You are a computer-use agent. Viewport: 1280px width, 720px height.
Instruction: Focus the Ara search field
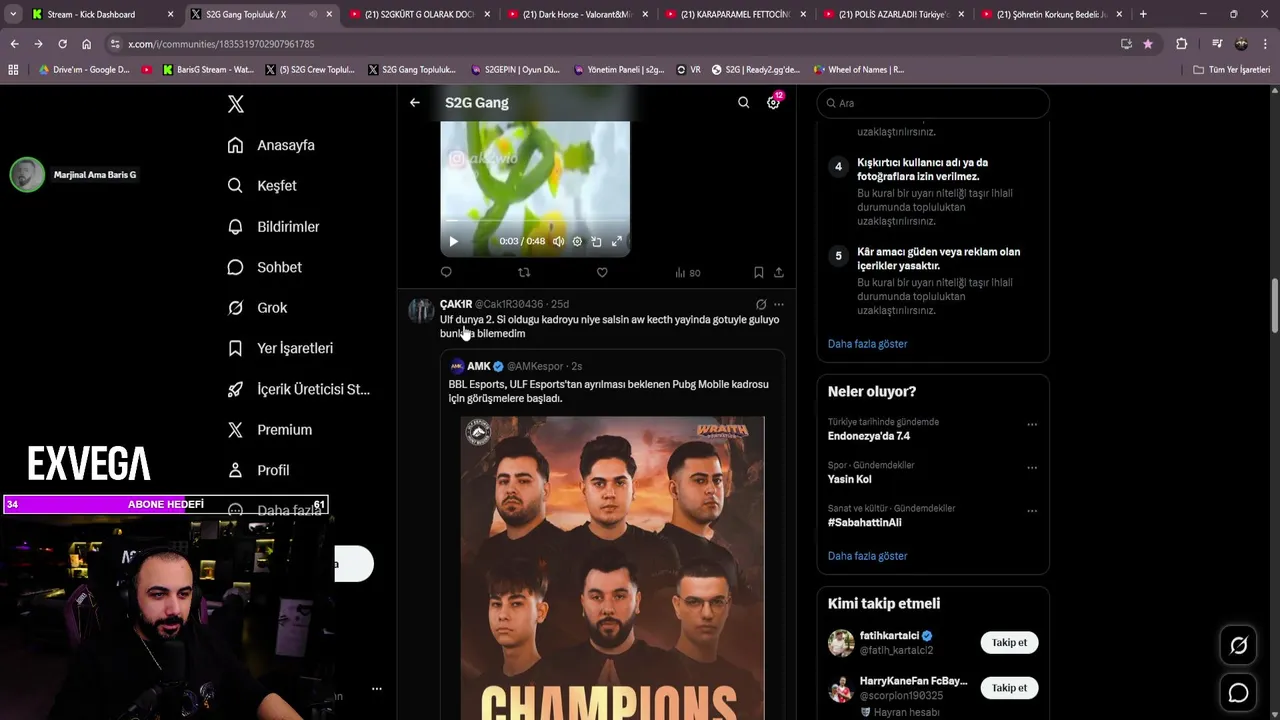pyautogui.click(x=933, y=103)
